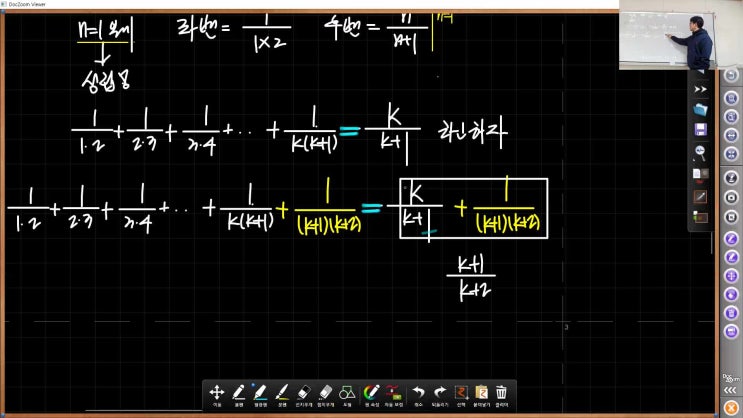Open file via folder icon in sidebar
This screenshot has height=418, width=743.
click(x=701, y=109)
